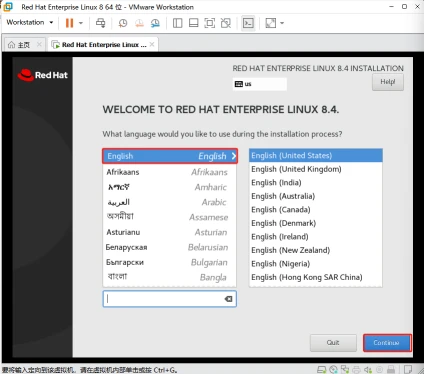Image resolution: width=424 pixels, height=375 pixels.
Task: Choose English (Nigeria) locale
Action: click(316, 264)
